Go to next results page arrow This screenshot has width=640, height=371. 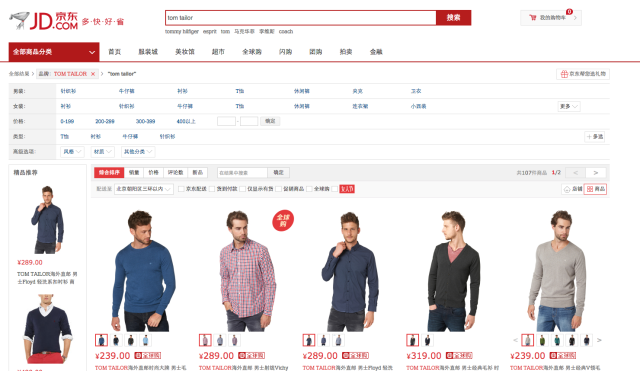click(596, 173)
